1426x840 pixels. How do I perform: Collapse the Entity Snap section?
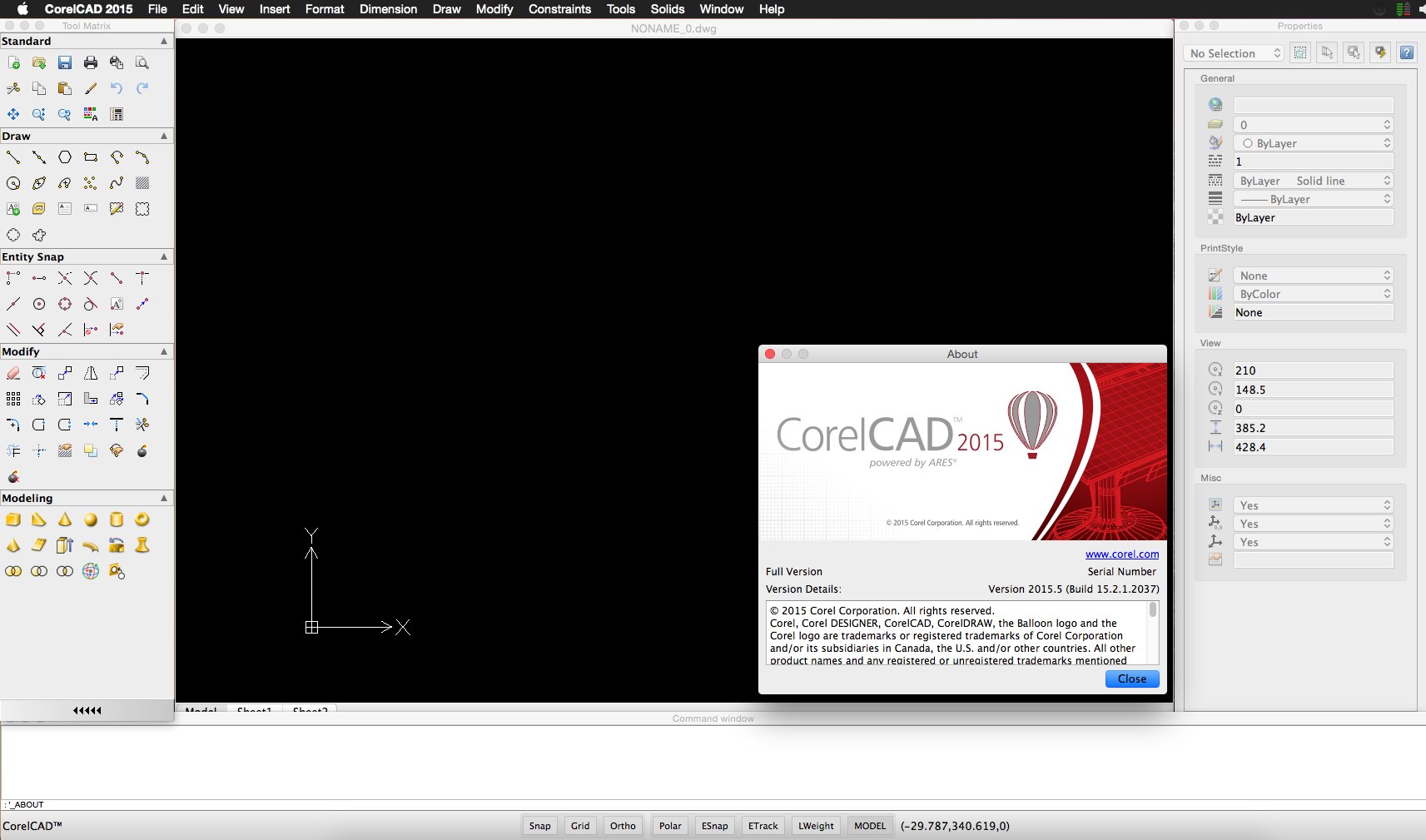pos(164,256)
